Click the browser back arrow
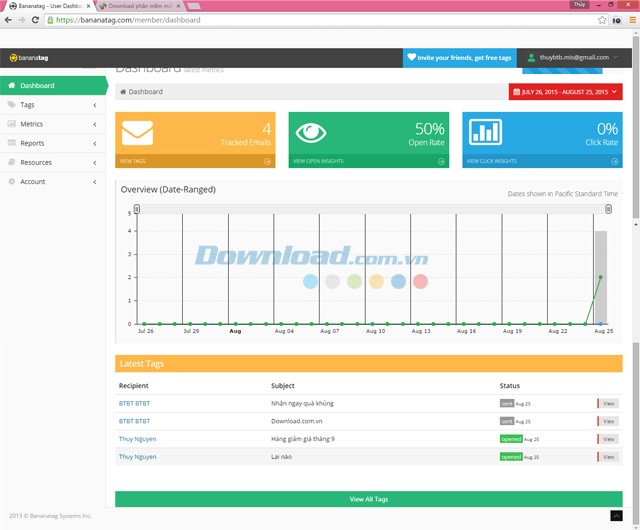Screen dimensions: 640x530 coord(8,20)
